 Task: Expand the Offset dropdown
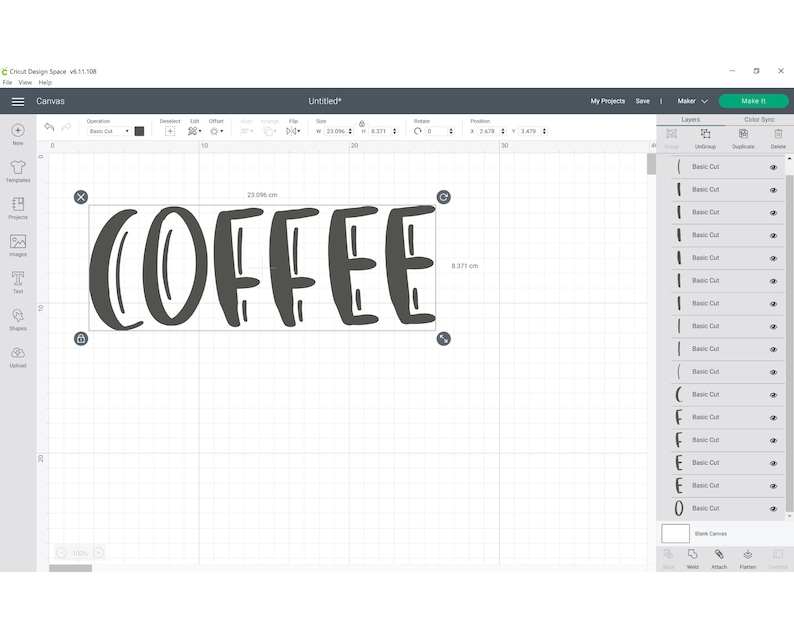point(216,131)
